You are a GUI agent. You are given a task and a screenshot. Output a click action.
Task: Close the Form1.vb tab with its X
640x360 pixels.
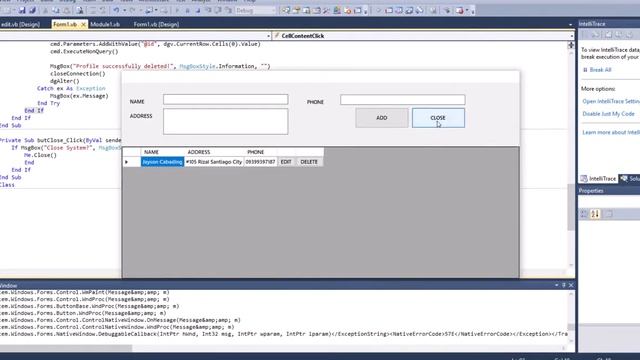tap(83, 24)
